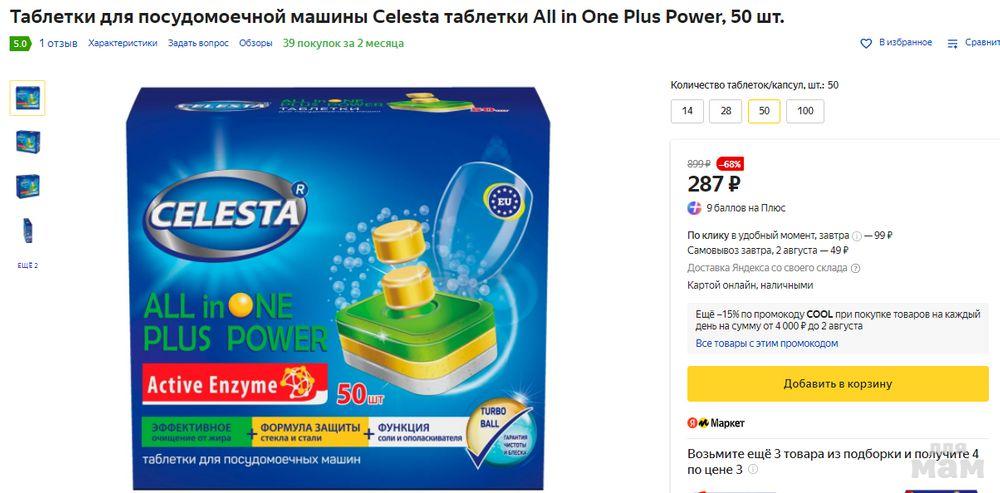Click the Yandex Market logo icon

coord(698,423)
